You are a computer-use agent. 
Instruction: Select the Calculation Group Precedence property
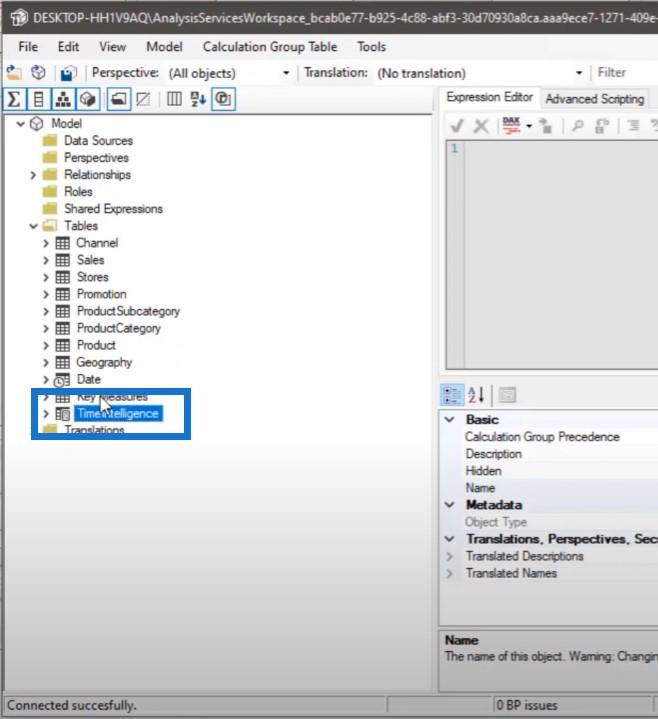click(549, 437)
